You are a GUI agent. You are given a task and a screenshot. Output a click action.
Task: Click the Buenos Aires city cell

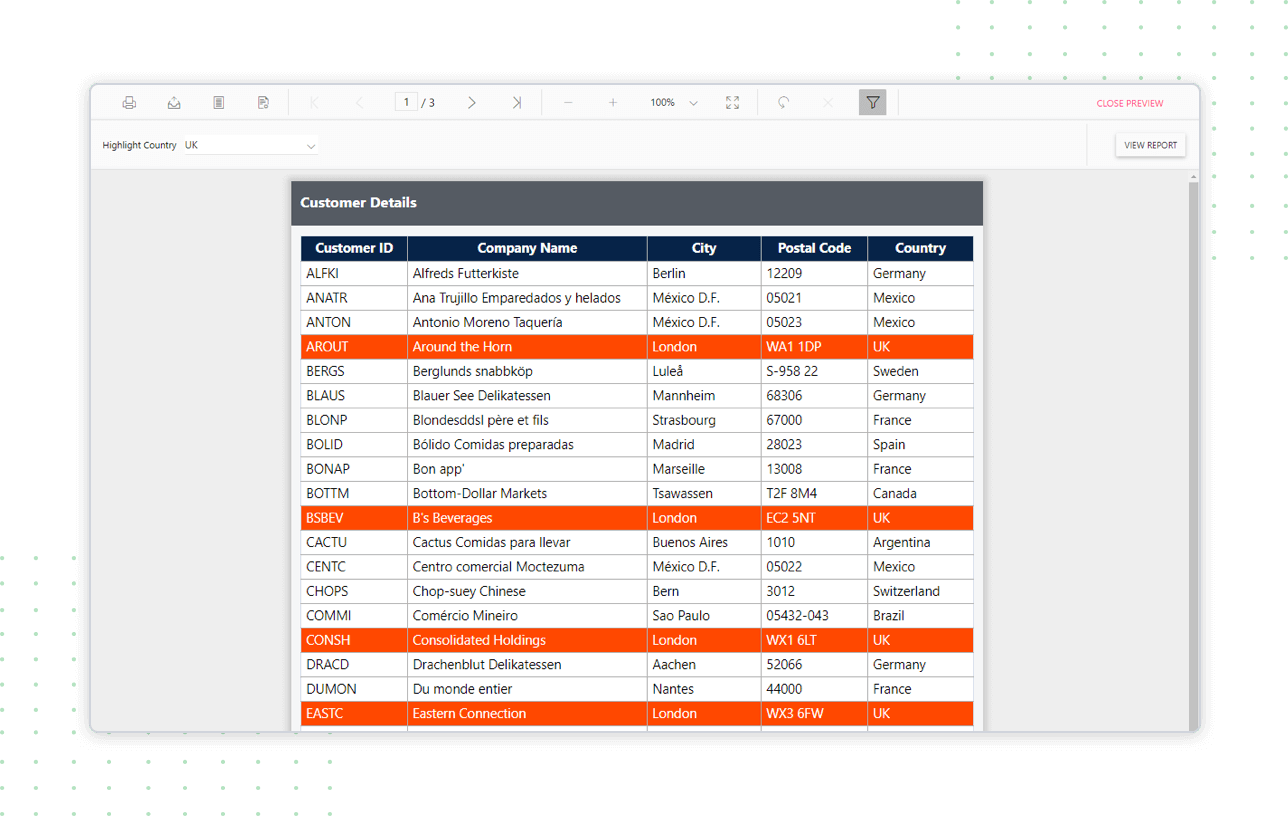pyautogui.click(x=704, y=542)
